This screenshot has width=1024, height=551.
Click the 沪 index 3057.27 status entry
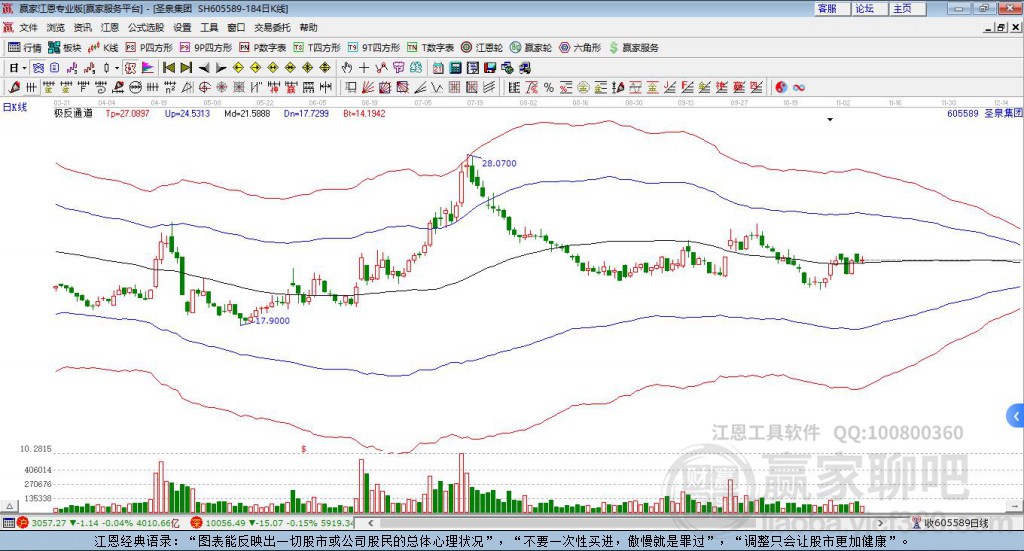click(99, 523)
